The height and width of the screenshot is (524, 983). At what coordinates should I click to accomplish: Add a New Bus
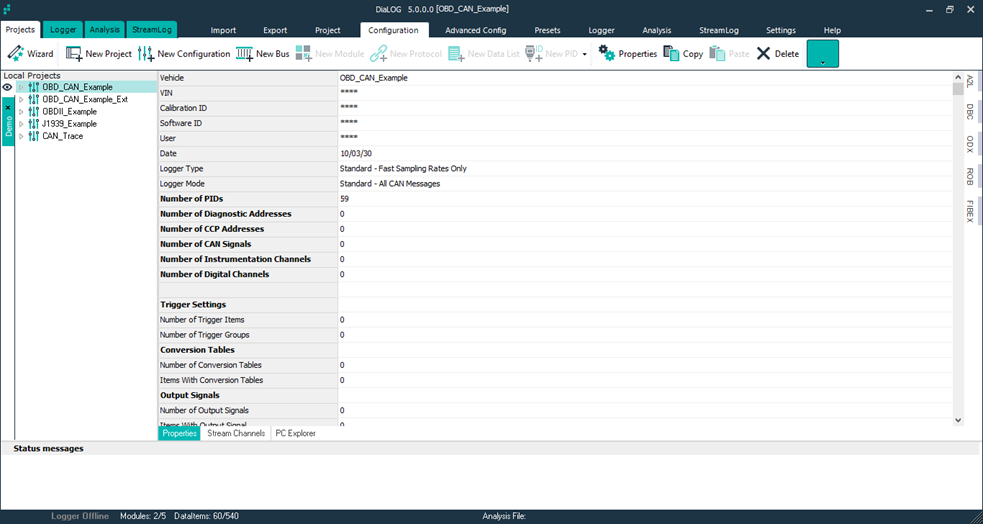[262, 54]
